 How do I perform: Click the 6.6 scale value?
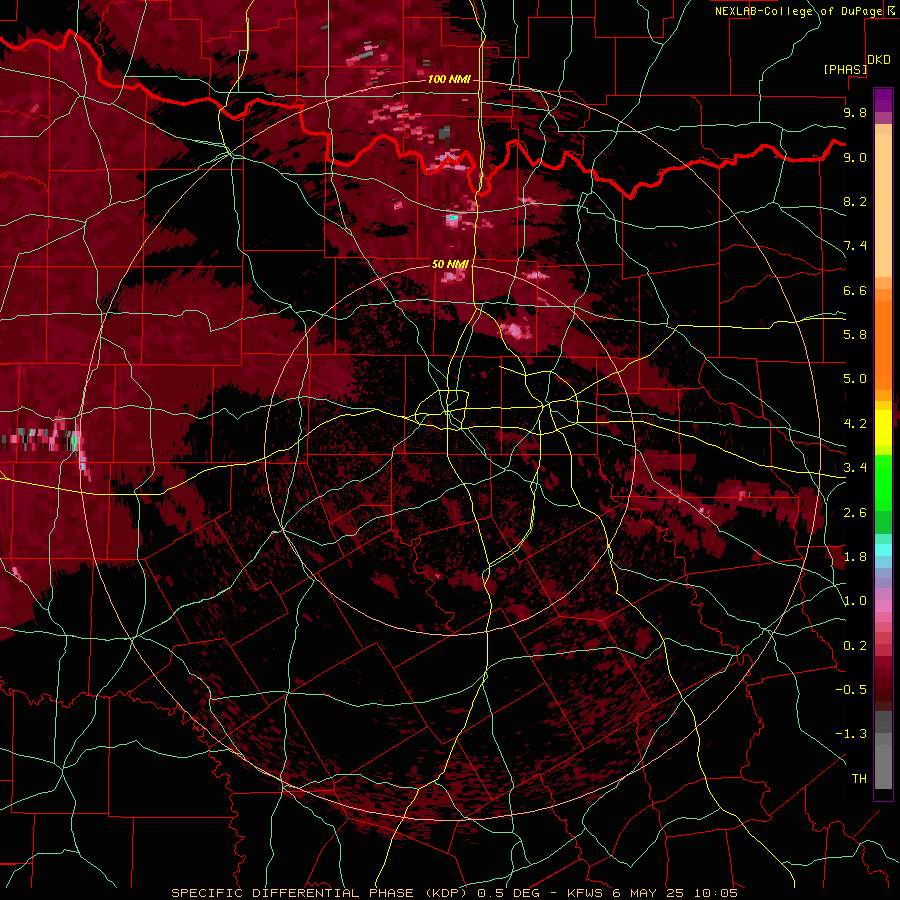pyautogui.click(x=855, y=290)
